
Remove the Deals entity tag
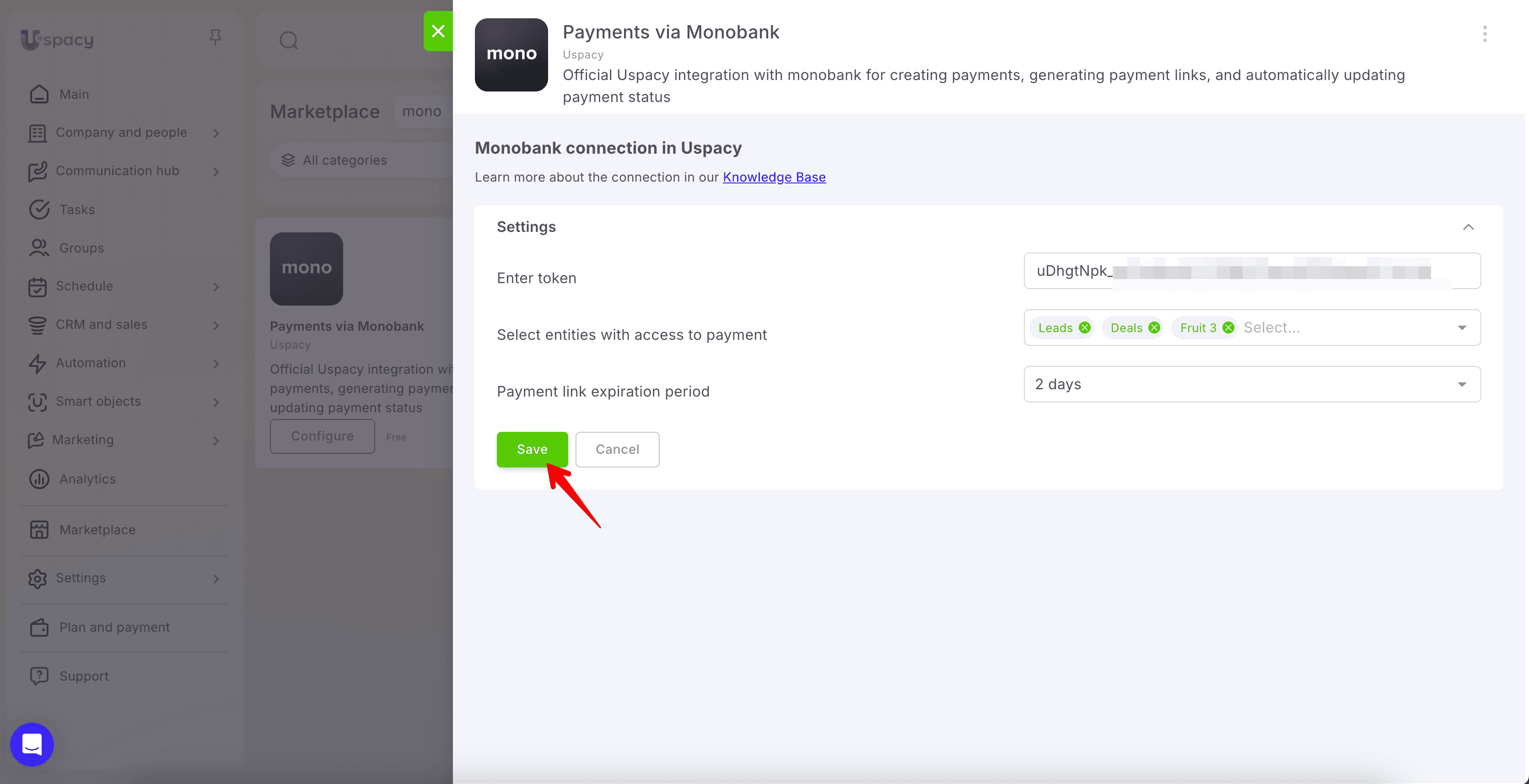[1154, 328]
